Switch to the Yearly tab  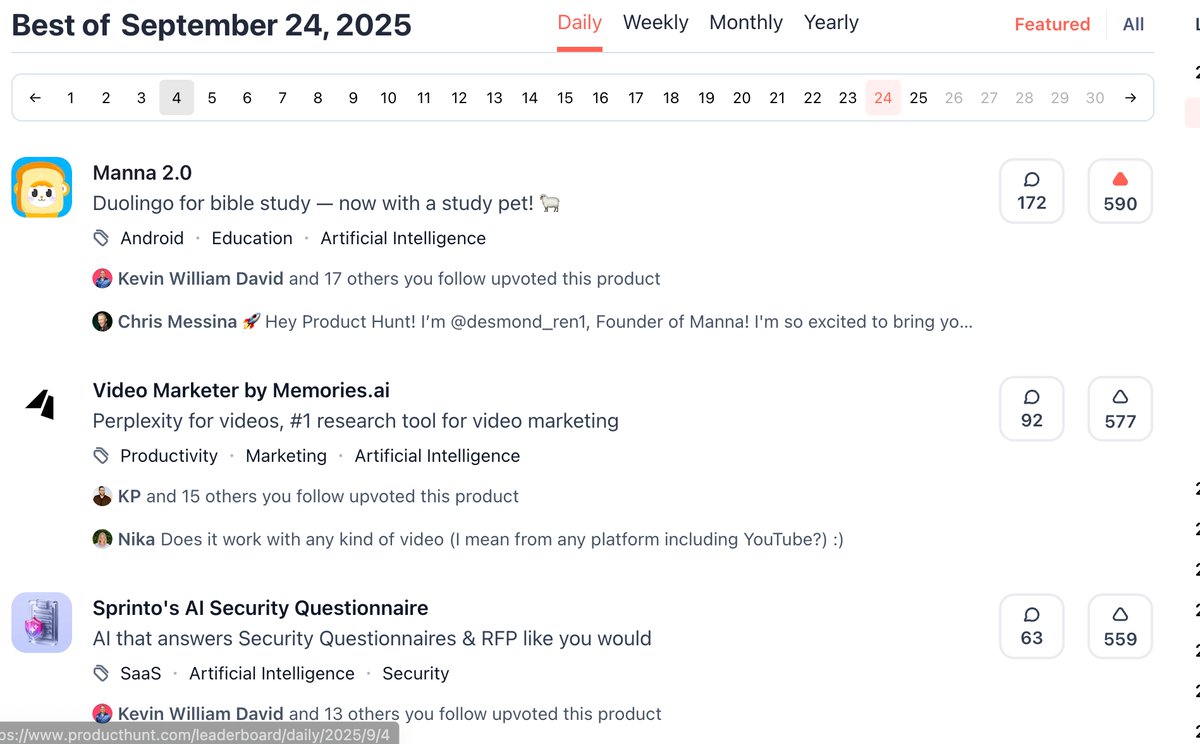831,22
